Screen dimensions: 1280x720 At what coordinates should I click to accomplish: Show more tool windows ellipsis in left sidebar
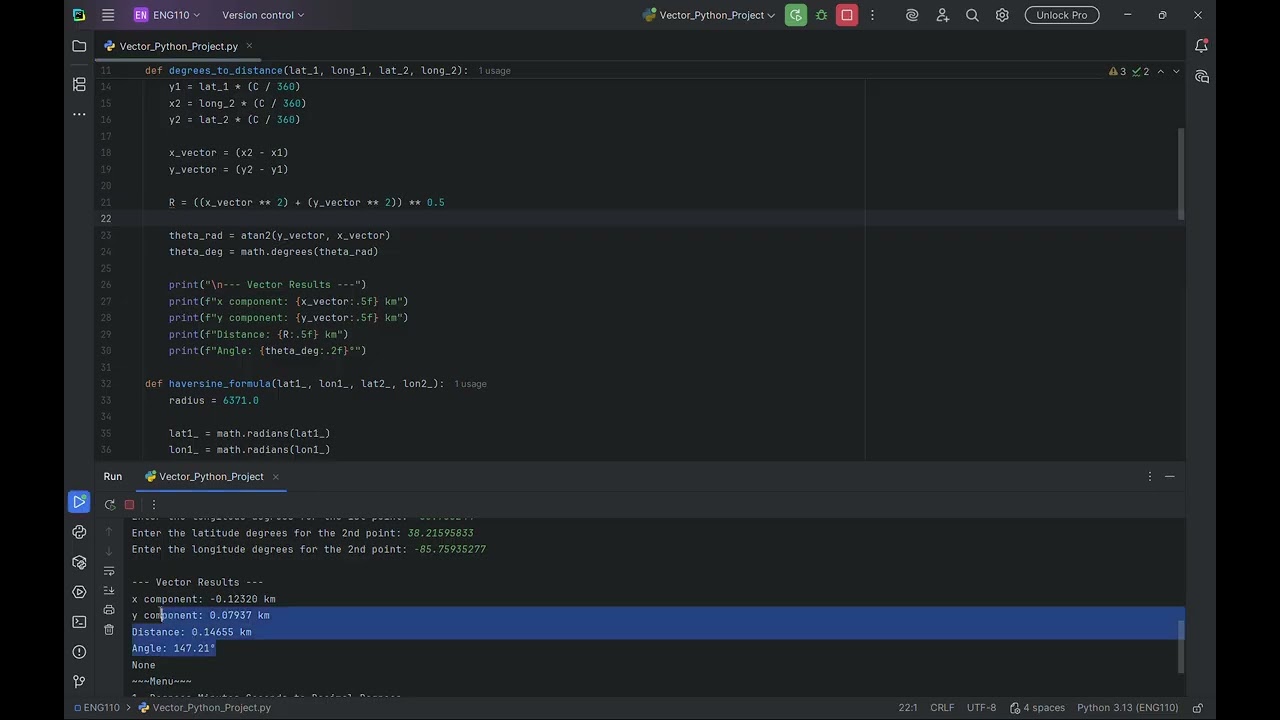[x=79, y=114]
